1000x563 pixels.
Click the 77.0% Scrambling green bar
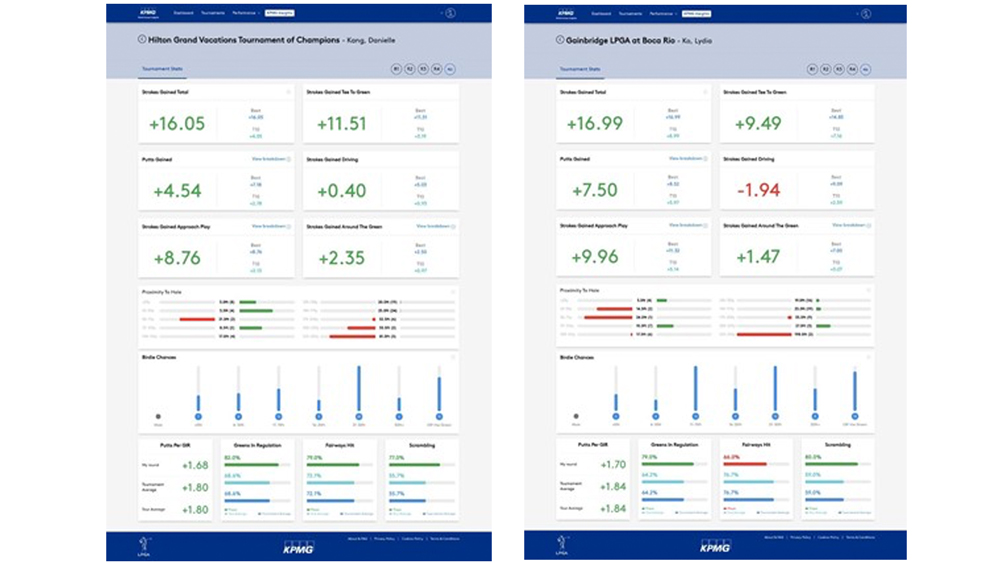(x=414, y=465)
